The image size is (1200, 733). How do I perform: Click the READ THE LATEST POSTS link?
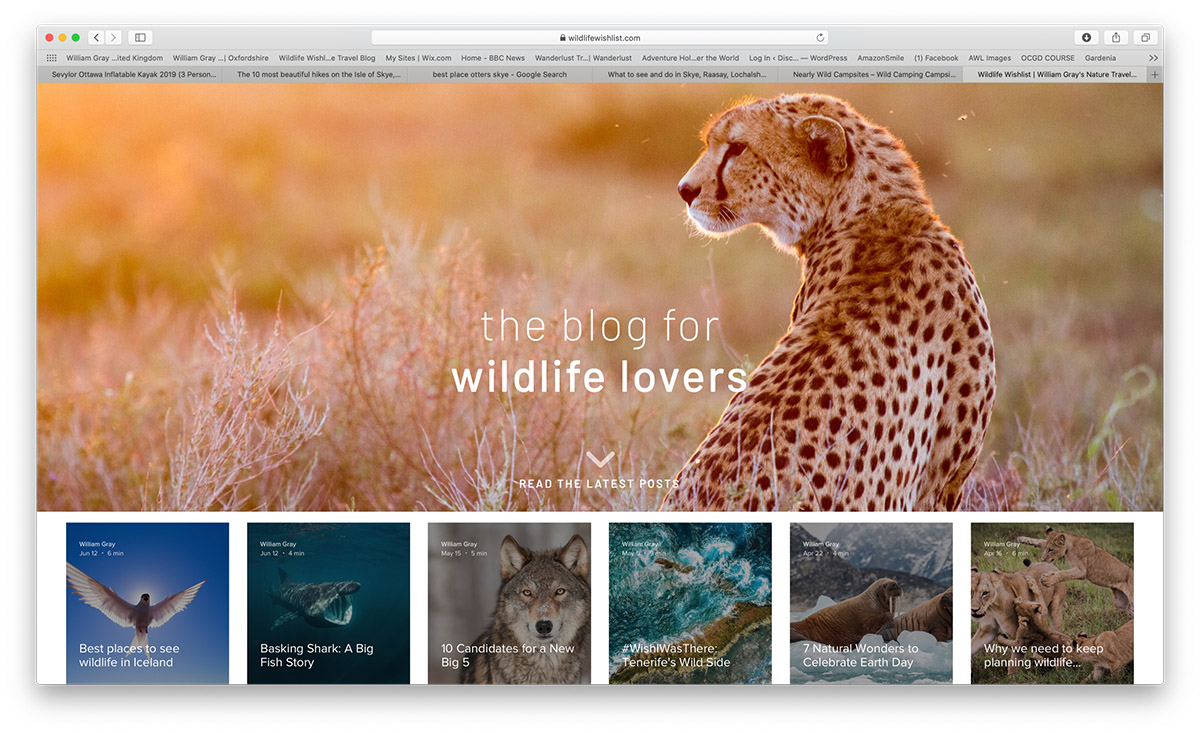(x=599, y=484)
